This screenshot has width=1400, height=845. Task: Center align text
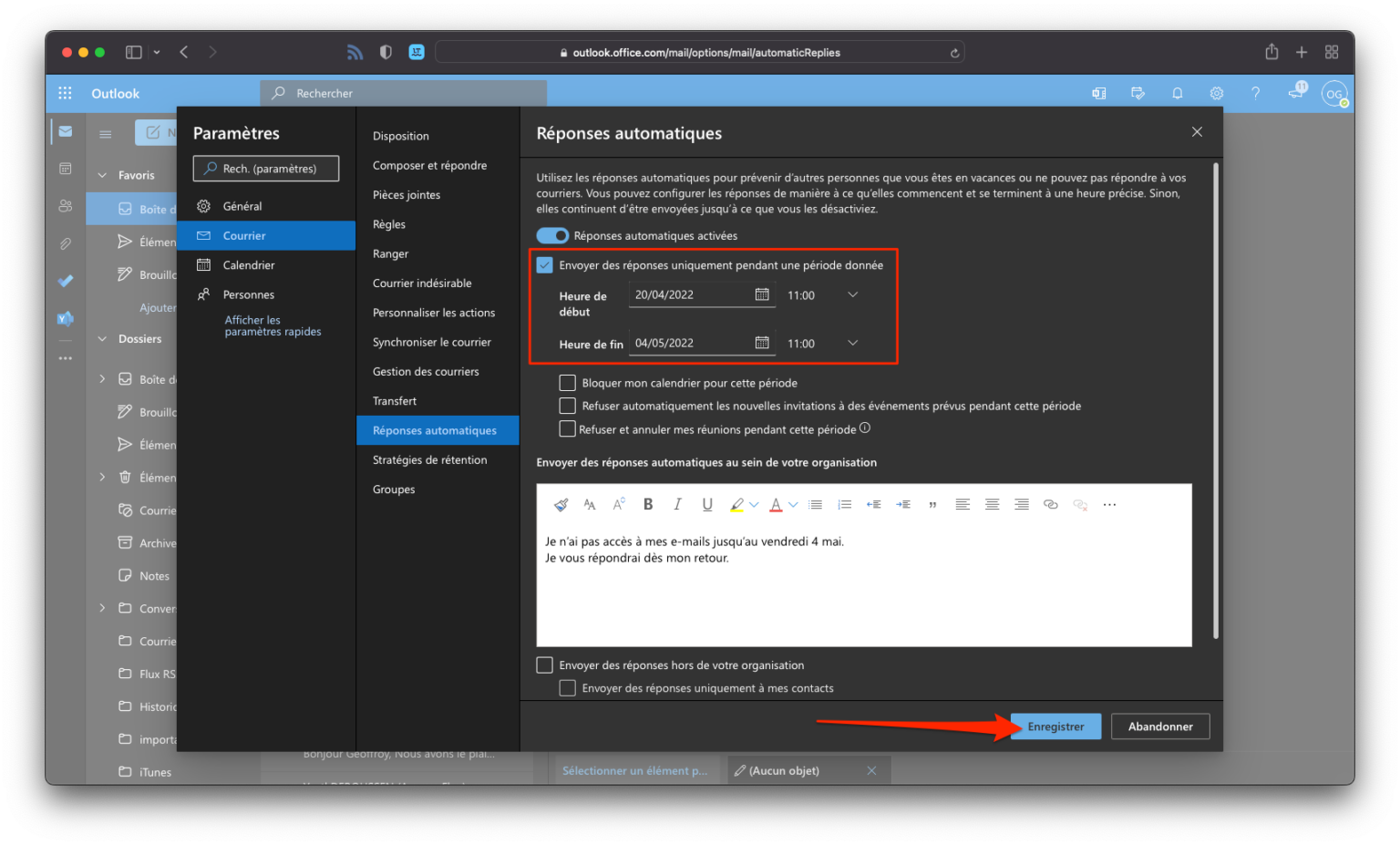point(992,504)
